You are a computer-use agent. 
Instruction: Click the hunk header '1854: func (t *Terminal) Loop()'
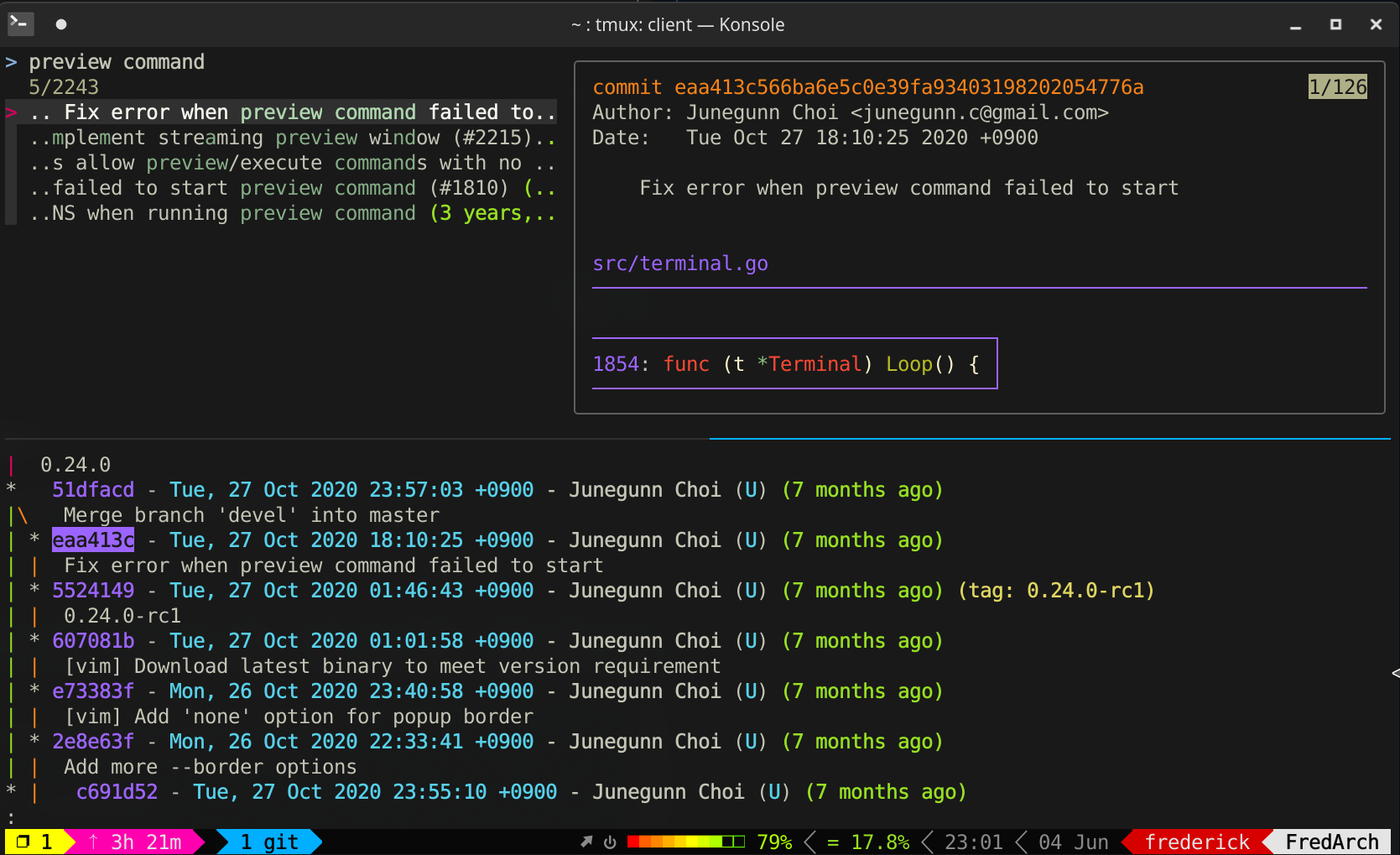tap(786, 364)
